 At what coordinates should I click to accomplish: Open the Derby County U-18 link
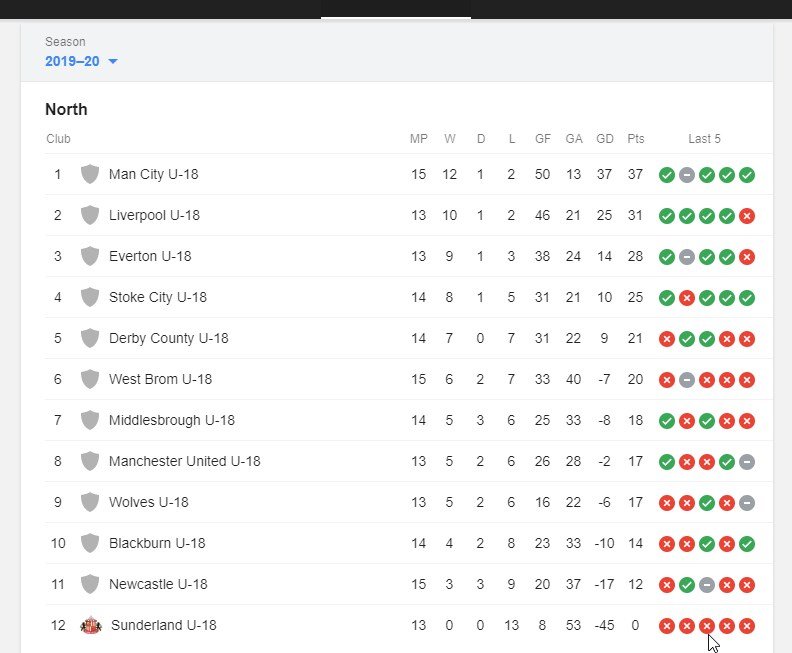point(169,338)
